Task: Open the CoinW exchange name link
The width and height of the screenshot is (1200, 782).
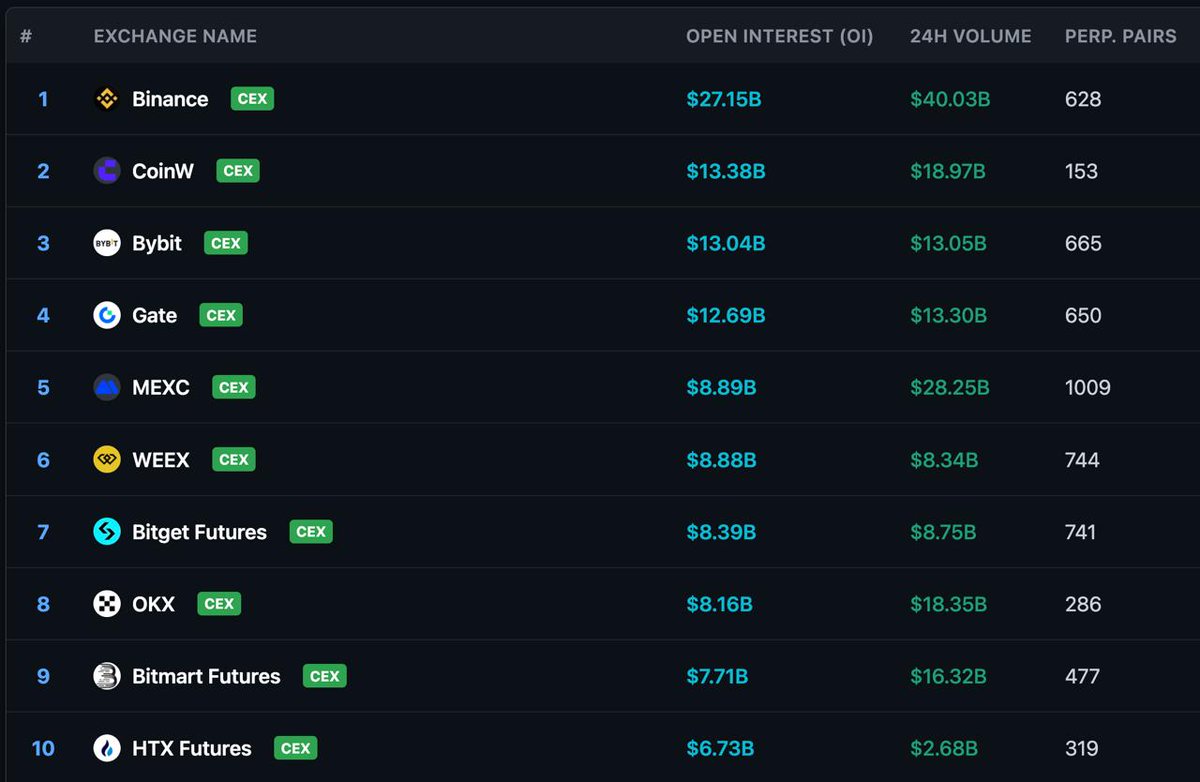Action: pyautogui.click(x=163, y=171)
